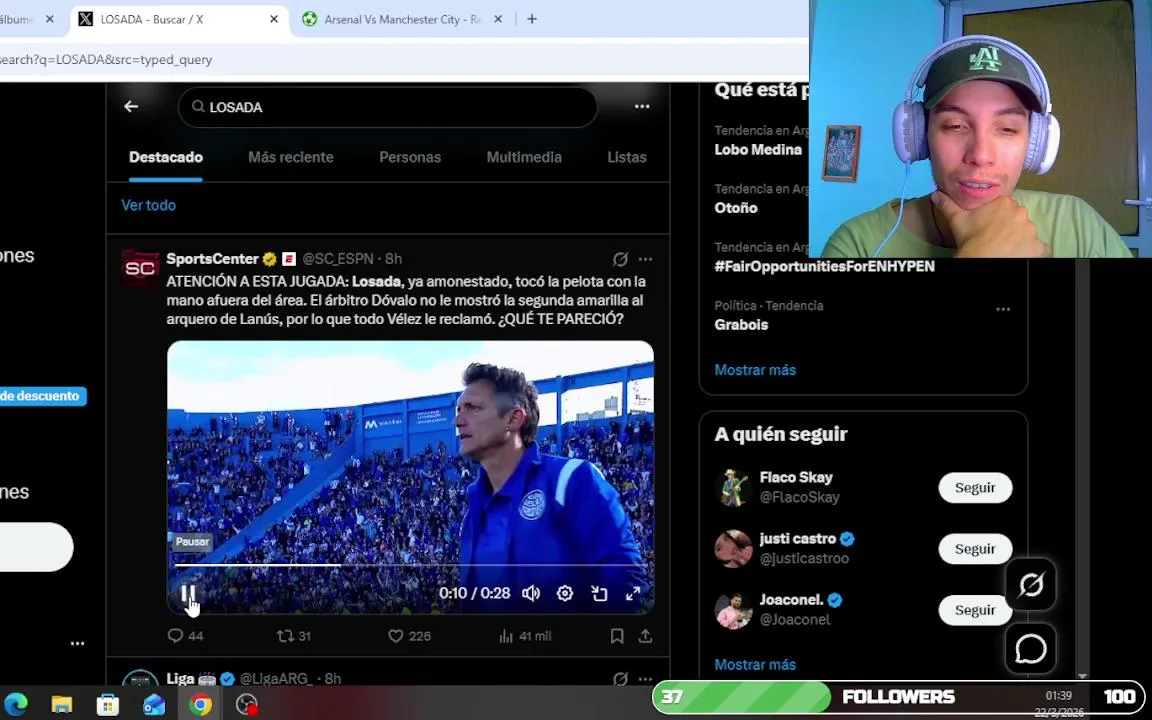Pause the SportsCenter video
1152x720 pixels.
188,593
